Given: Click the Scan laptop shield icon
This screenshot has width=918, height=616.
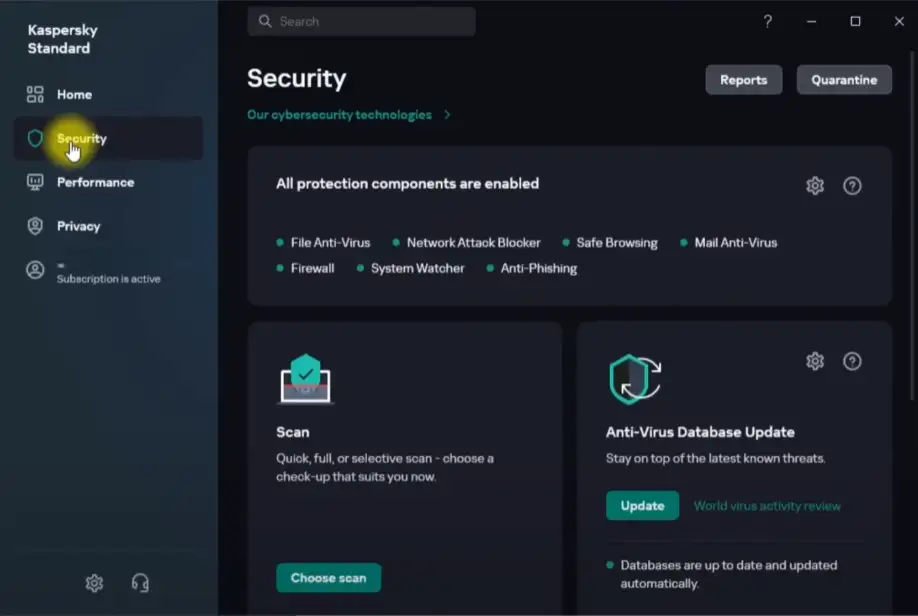Looking at the screenshot, I should [x=305, y=380].
